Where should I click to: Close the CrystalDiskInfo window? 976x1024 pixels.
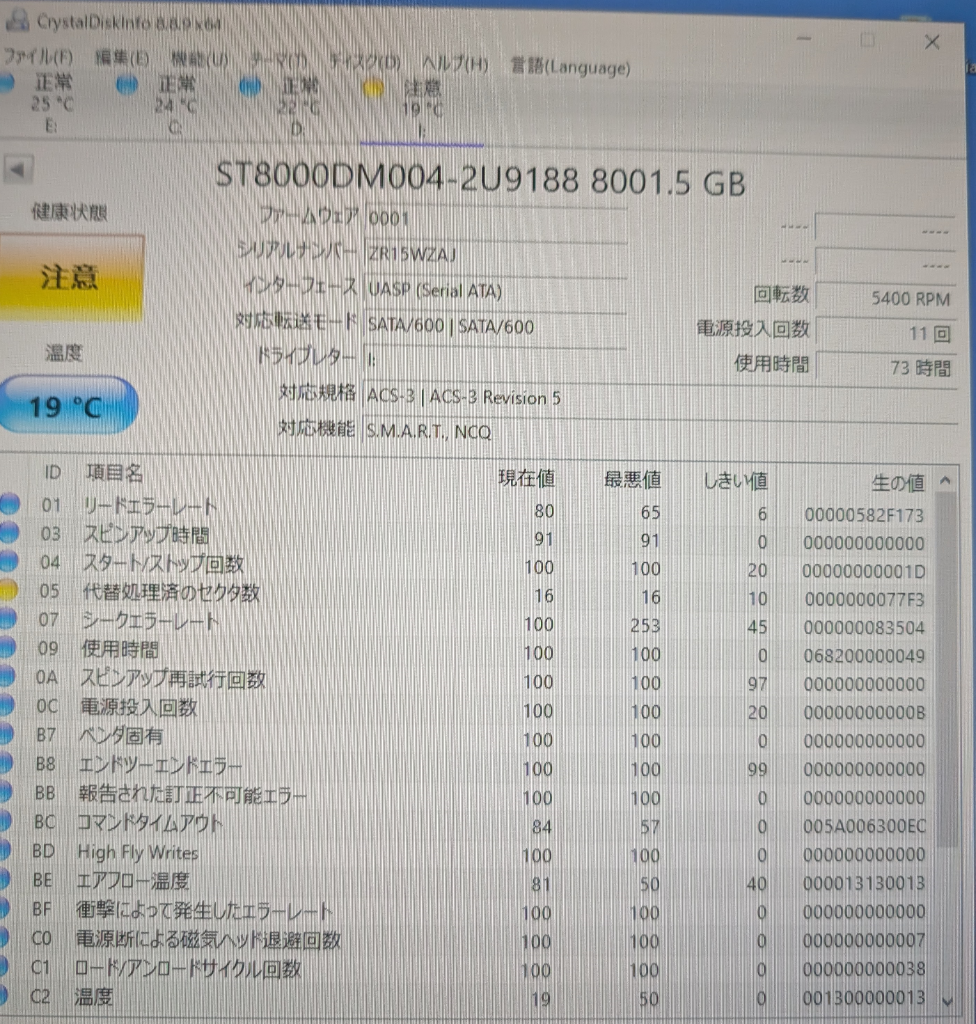pyautogui.click(x=932, y=42)
